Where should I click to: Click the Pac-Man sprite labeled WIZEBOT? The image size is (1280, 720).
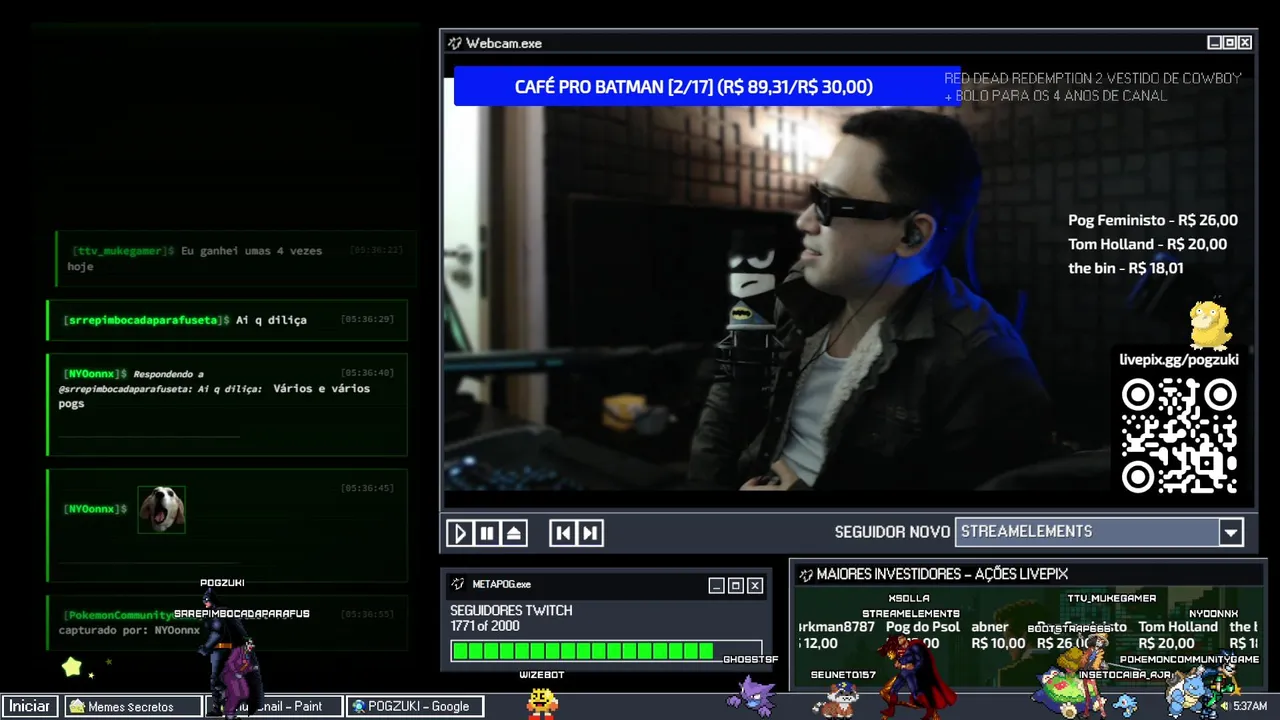542,702
